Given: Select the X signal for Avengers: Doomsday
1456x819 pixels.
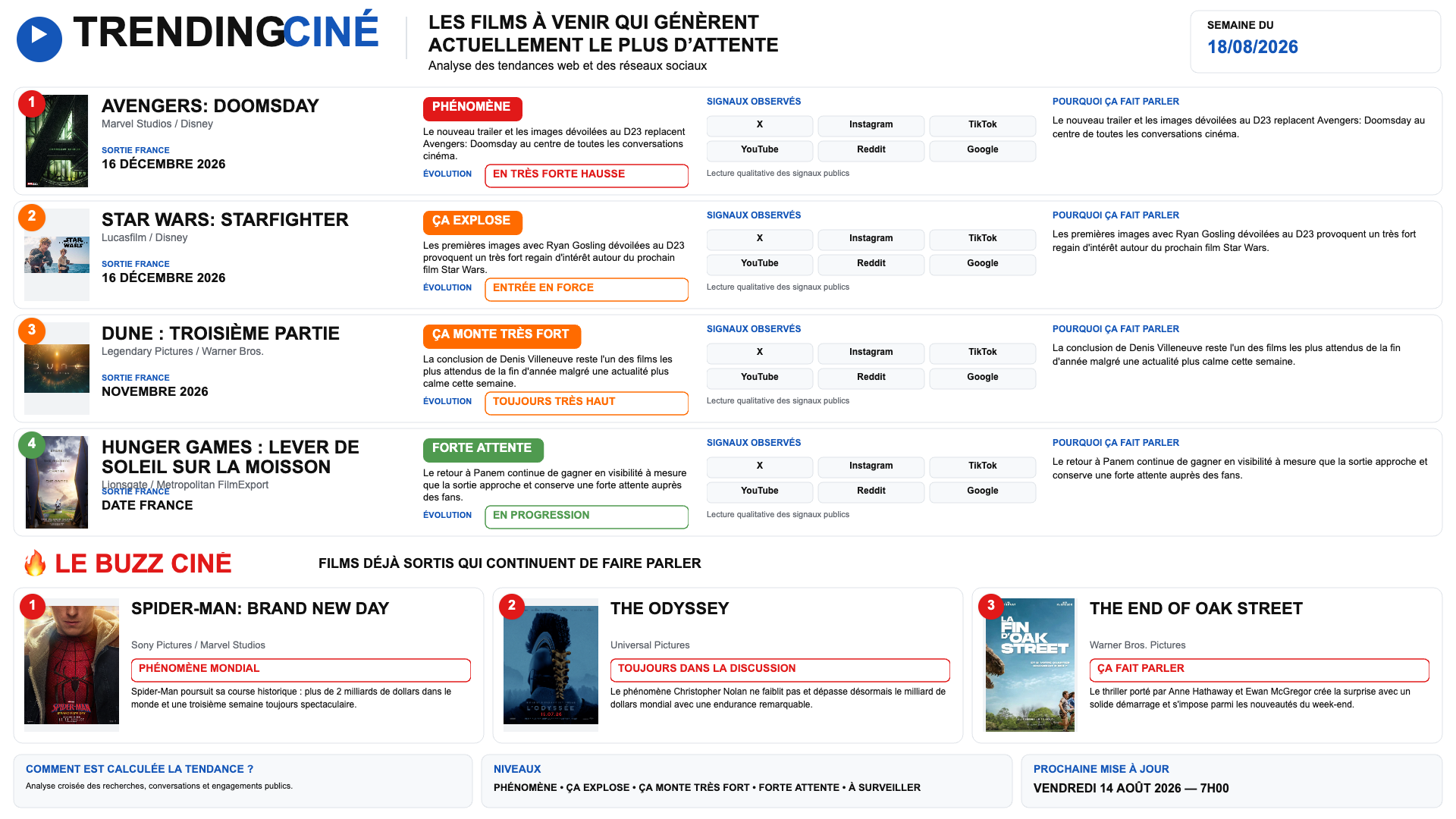Looking at the screenshot, I should point(760,125).
